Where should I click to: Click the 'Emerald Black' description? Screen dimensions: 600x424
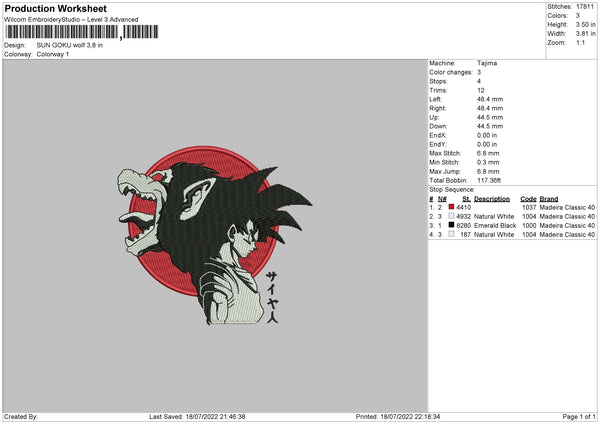495,225
